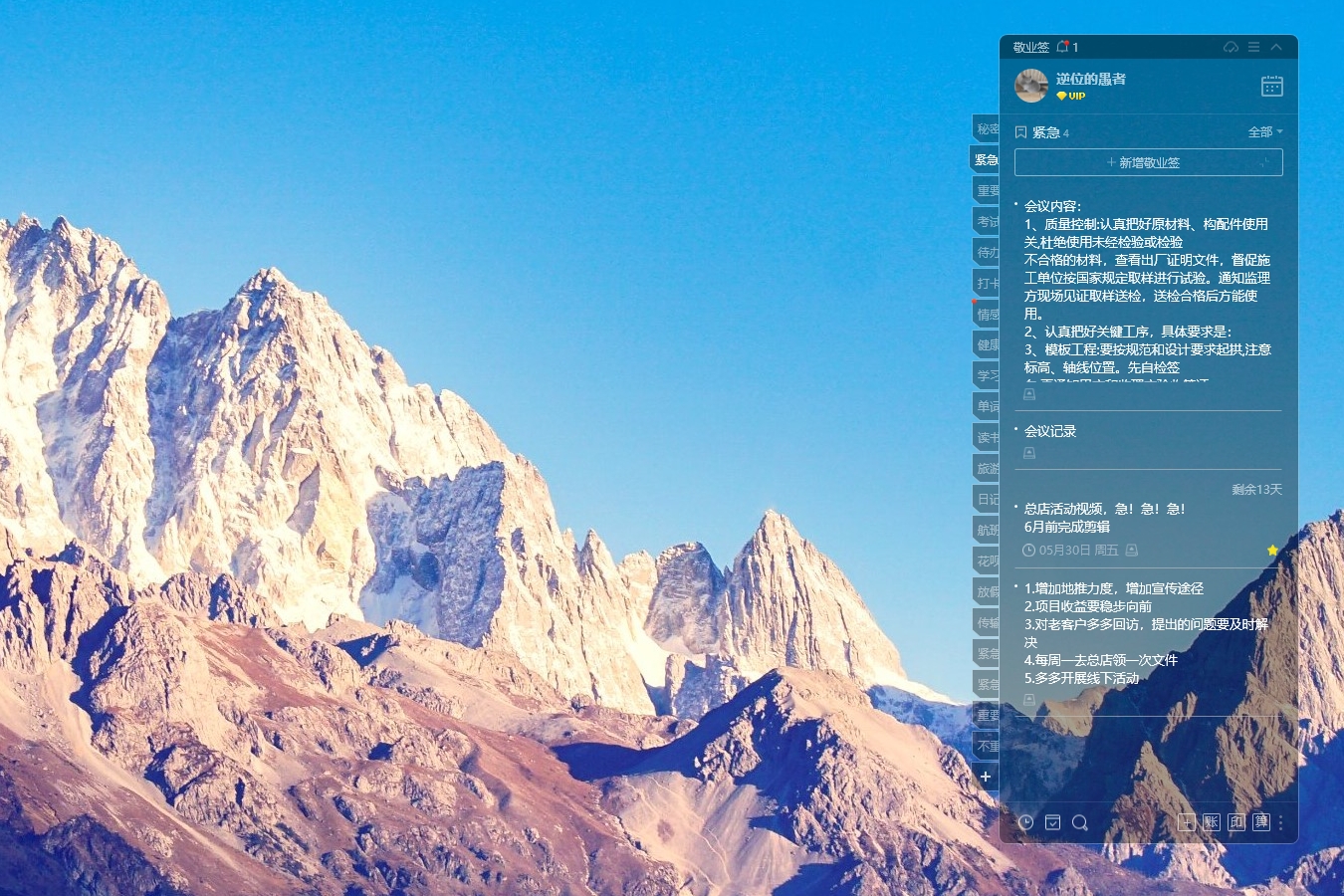Open the 增加地推力度 note

pos(1148,633)
